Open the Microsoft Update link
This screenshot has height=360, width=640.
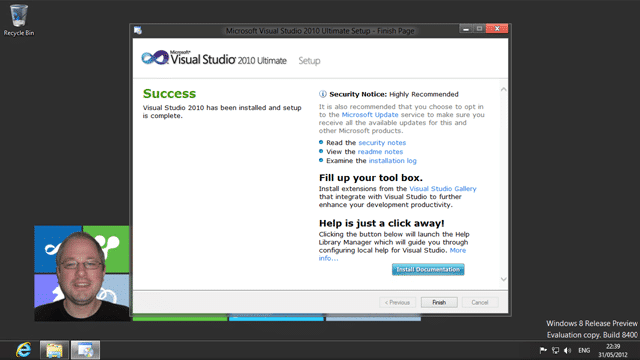[x=370, y=115]
